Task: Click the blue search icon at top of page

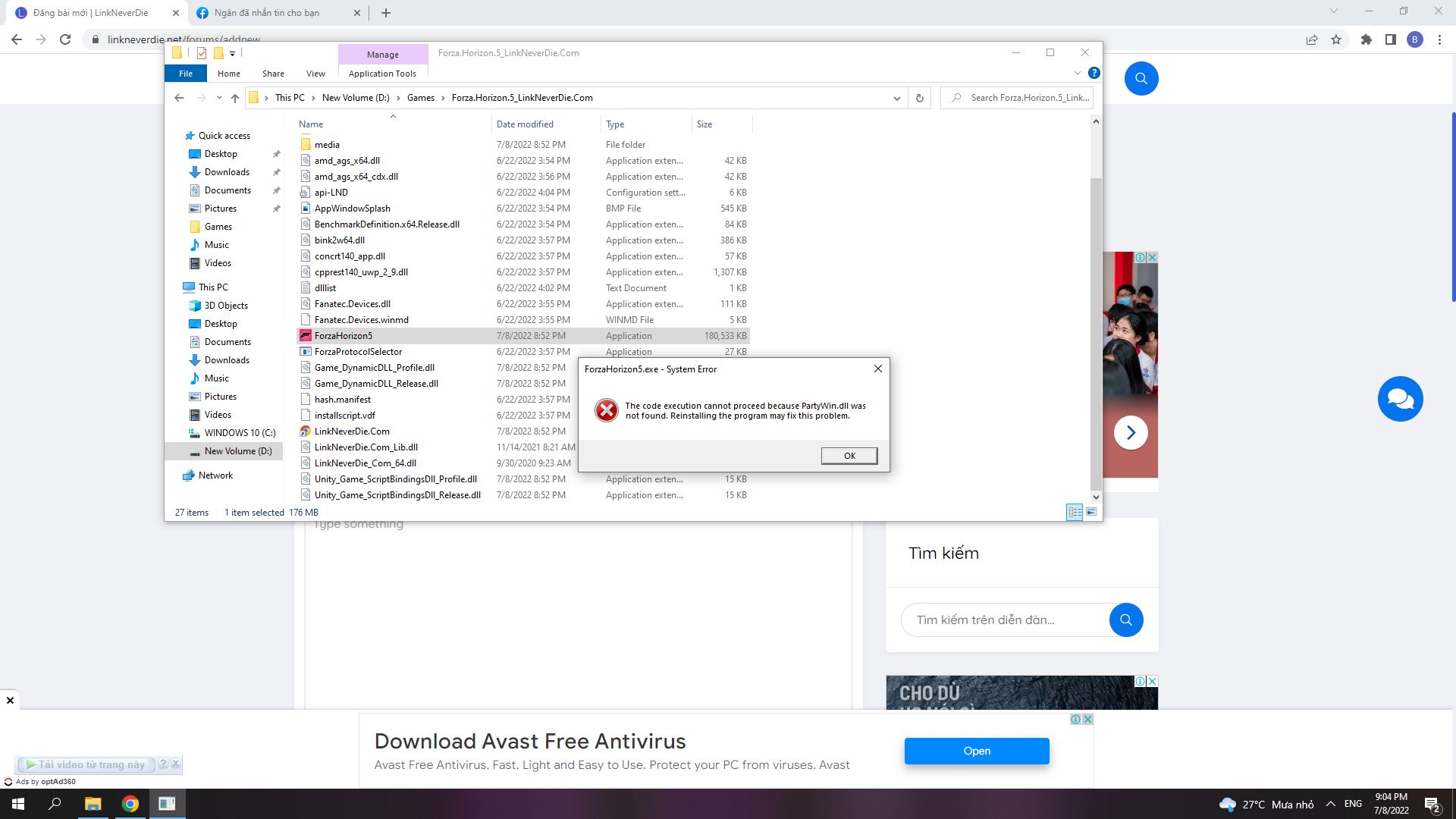Action: (1141, 78)
